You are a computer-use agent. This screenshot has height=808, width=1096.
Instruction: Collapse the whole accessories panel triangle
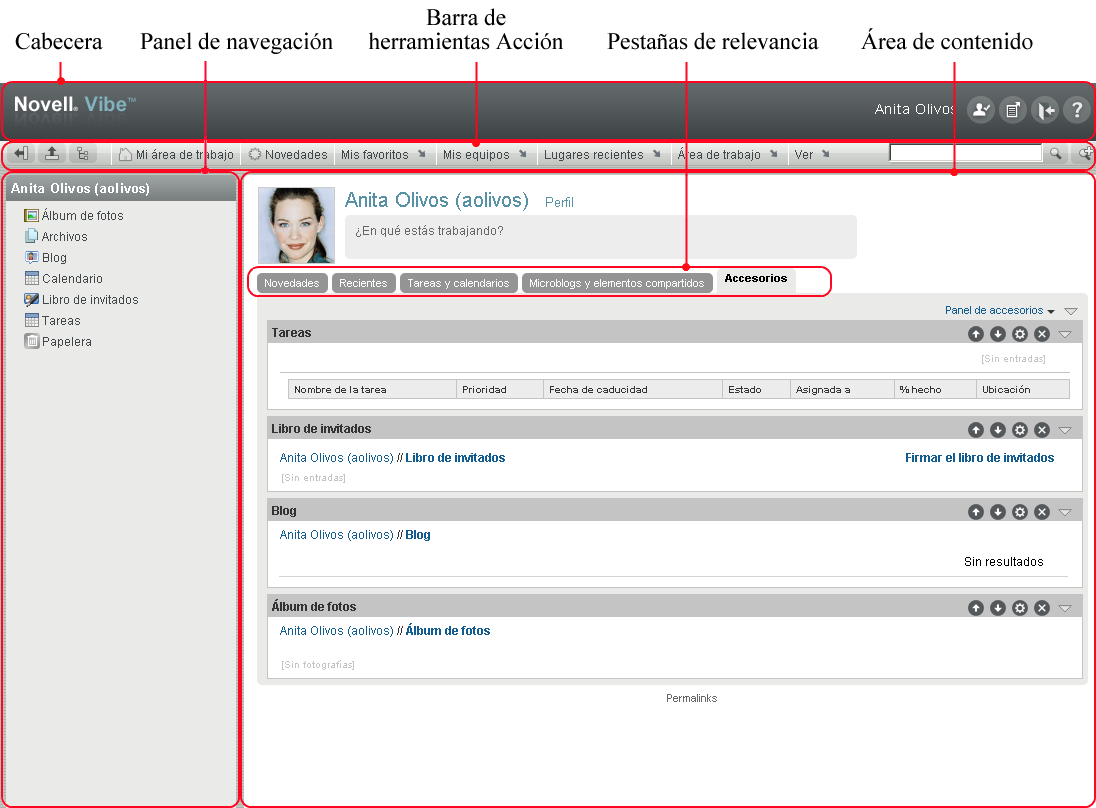1071,311
